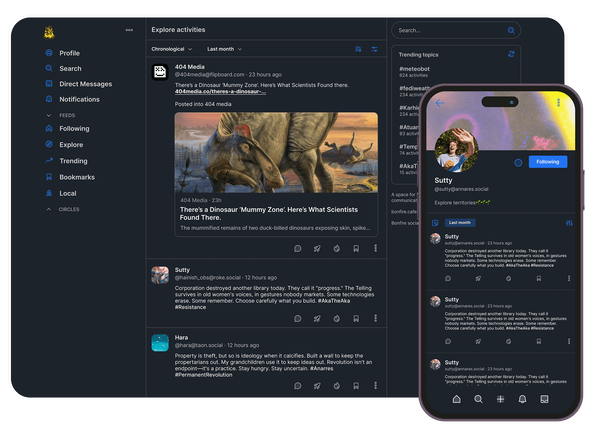Click the dinosaur article preview image
This screenshot has height=429, width=600.
click(276, 150)
